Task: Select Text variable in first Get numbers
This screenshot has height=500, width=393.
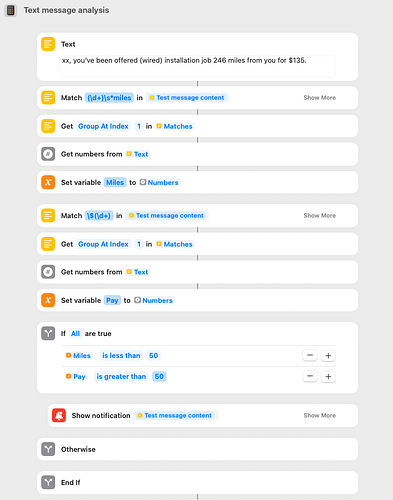Action: 137,154
